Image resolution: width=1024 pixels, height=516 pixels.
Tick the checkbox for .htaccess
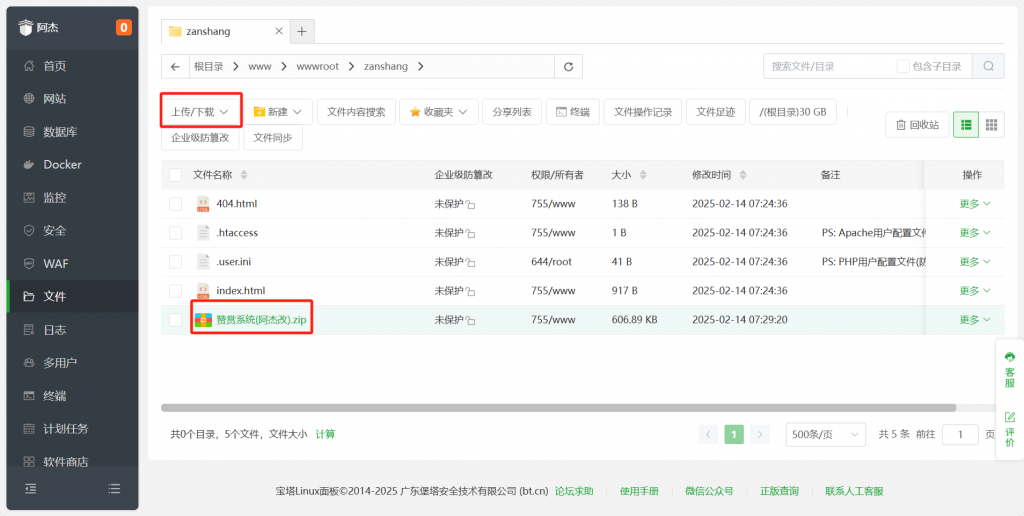pos(176,233)
